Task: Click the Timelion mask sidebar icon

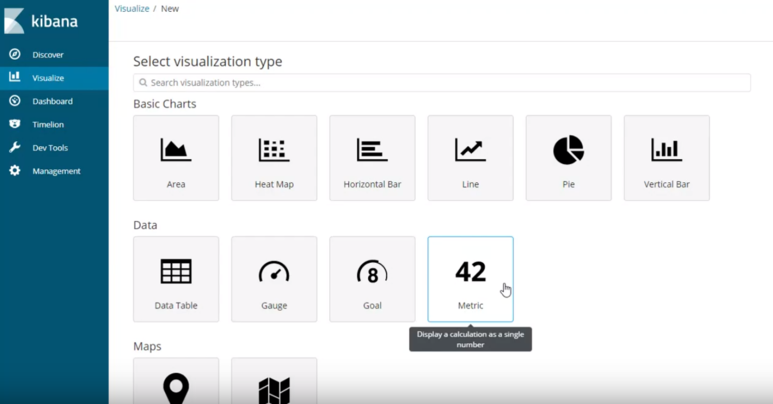Action: [15, 124]
